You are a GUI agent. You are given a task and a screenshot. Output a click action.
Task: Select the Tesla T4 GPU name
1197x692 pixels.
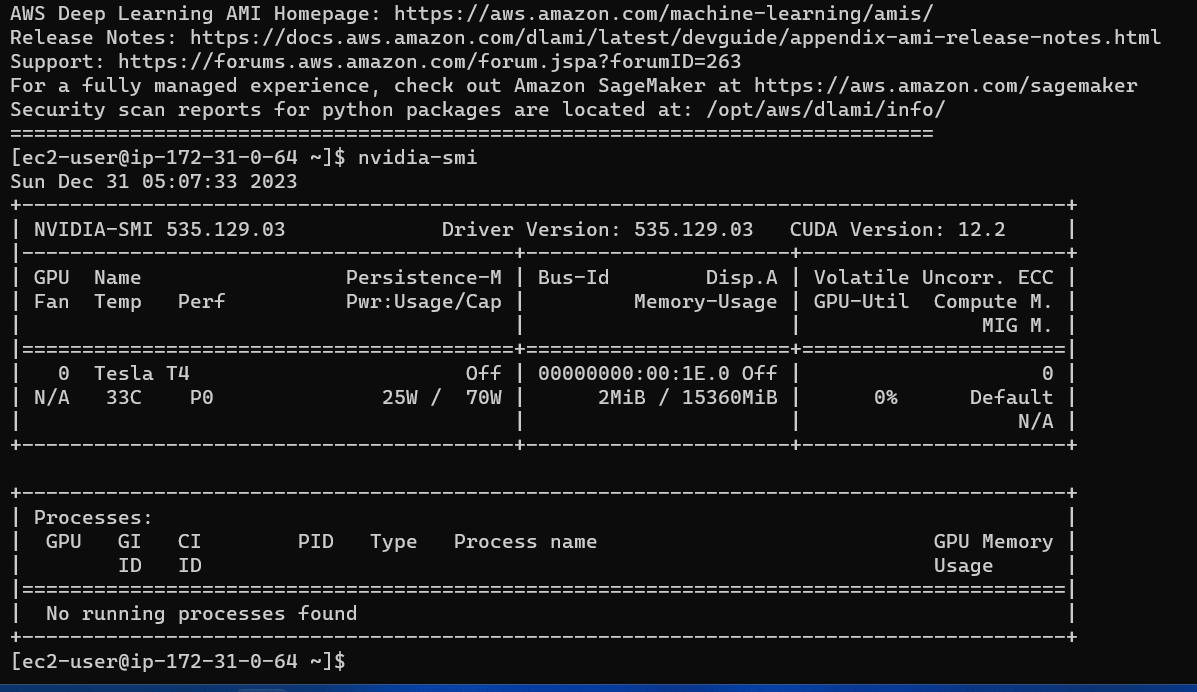tap(141, 373)
